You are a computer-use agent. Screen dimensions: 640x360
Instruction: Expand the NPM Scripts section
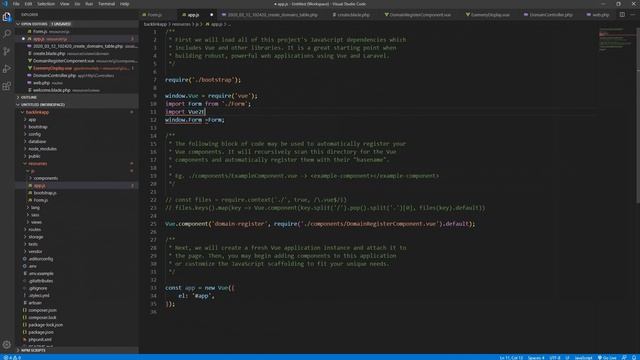tap(77, 350)
